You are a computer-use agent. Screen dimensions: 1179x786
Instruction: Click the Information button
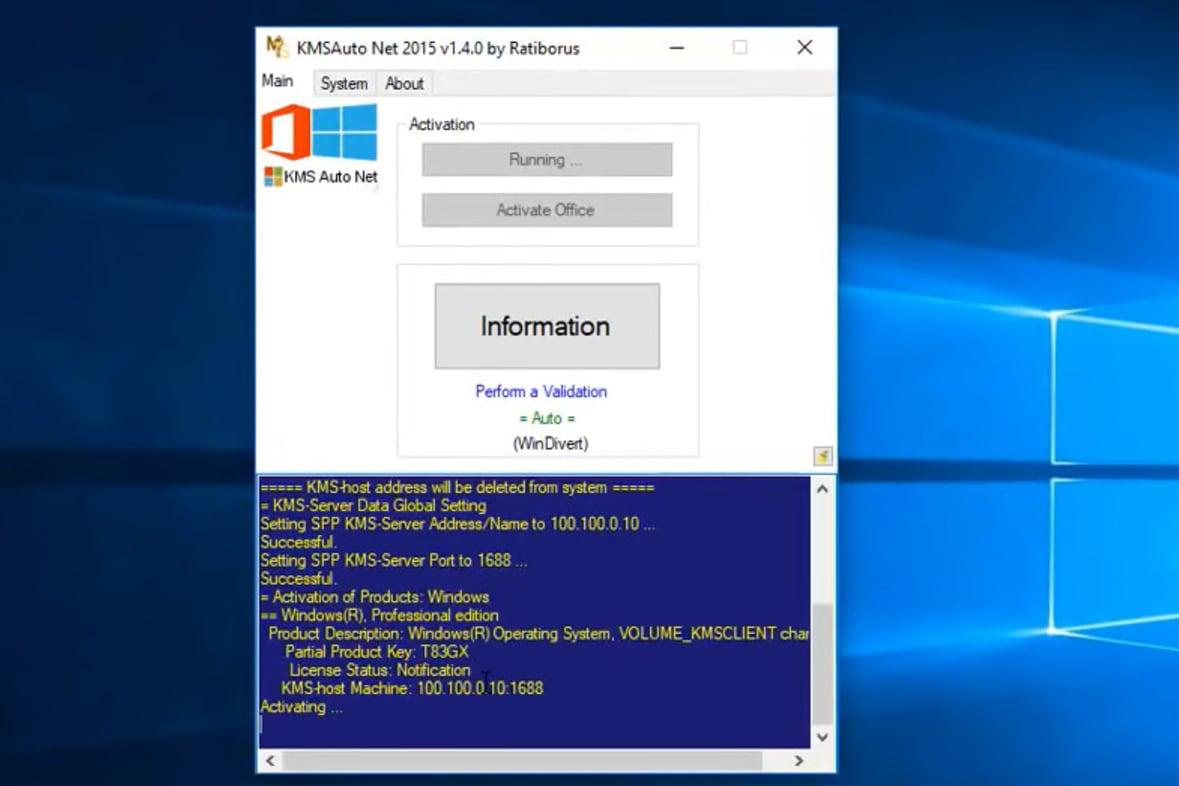click(546, 326)
